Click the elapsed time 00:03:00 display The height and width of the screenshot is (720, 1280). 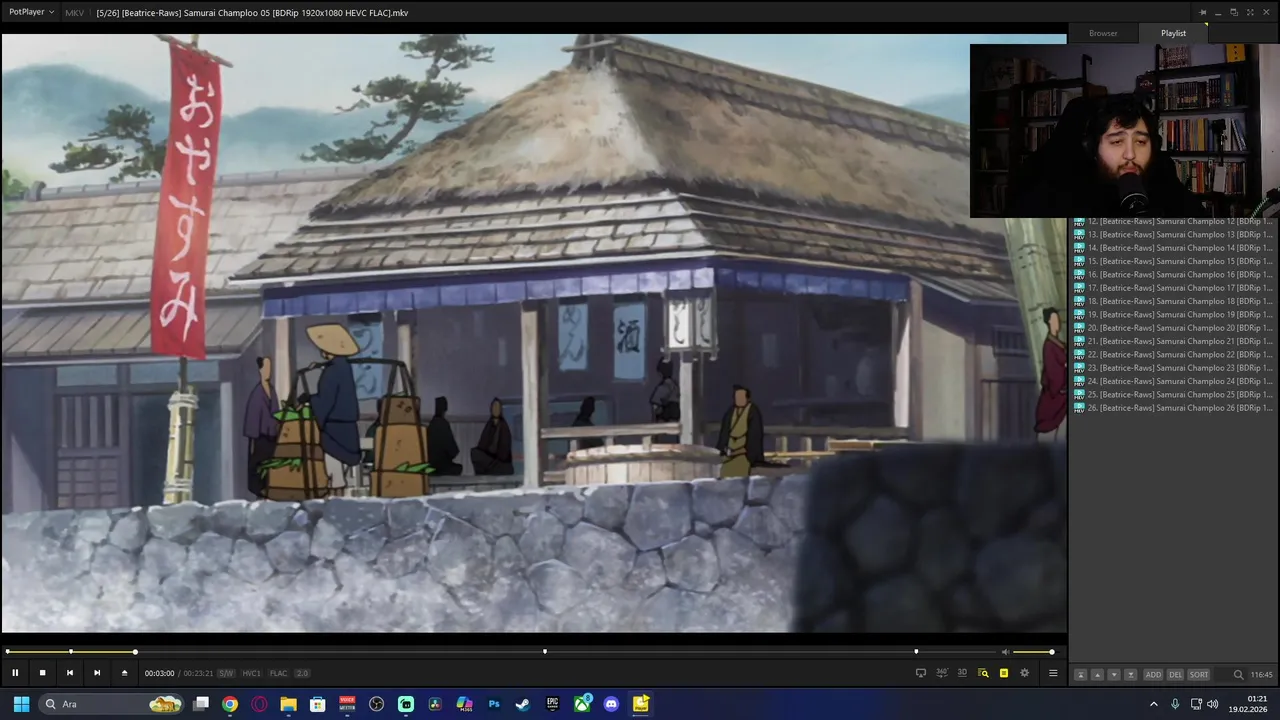[159, 673]
